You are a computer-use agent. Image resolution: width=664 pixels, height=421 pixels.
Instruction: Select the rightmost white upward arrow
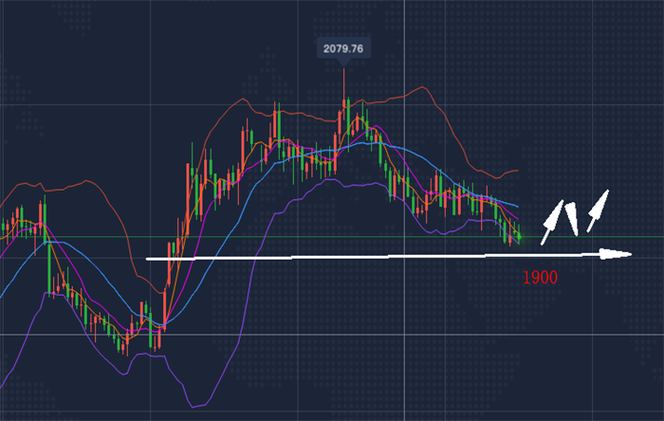pyautogui.click(x=597, y=207)
